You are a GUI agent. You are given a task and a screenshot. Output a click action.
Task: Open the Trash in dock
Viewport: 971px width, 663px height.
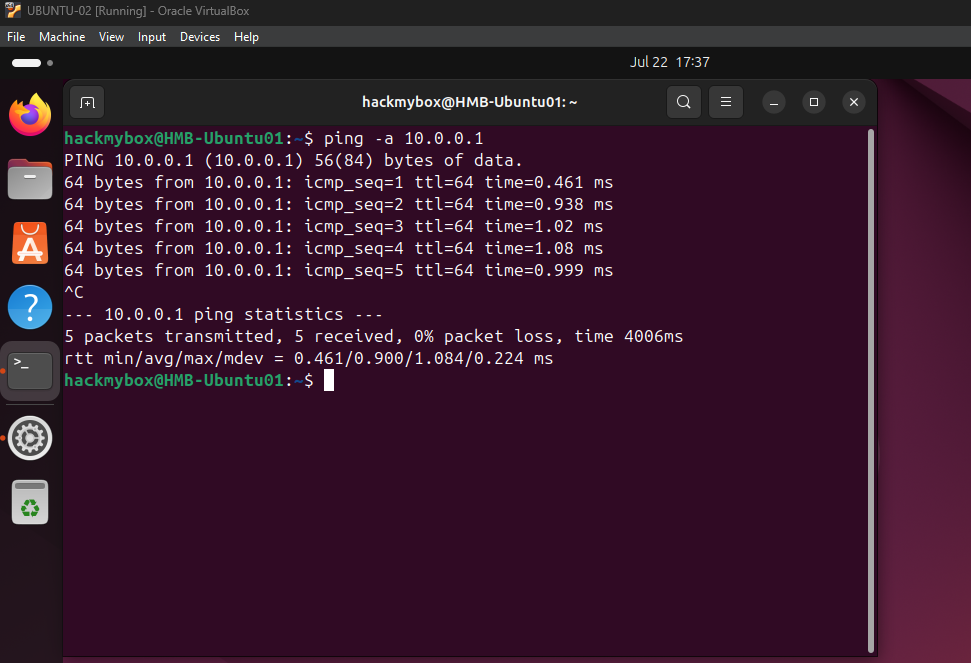click(30, 502)
